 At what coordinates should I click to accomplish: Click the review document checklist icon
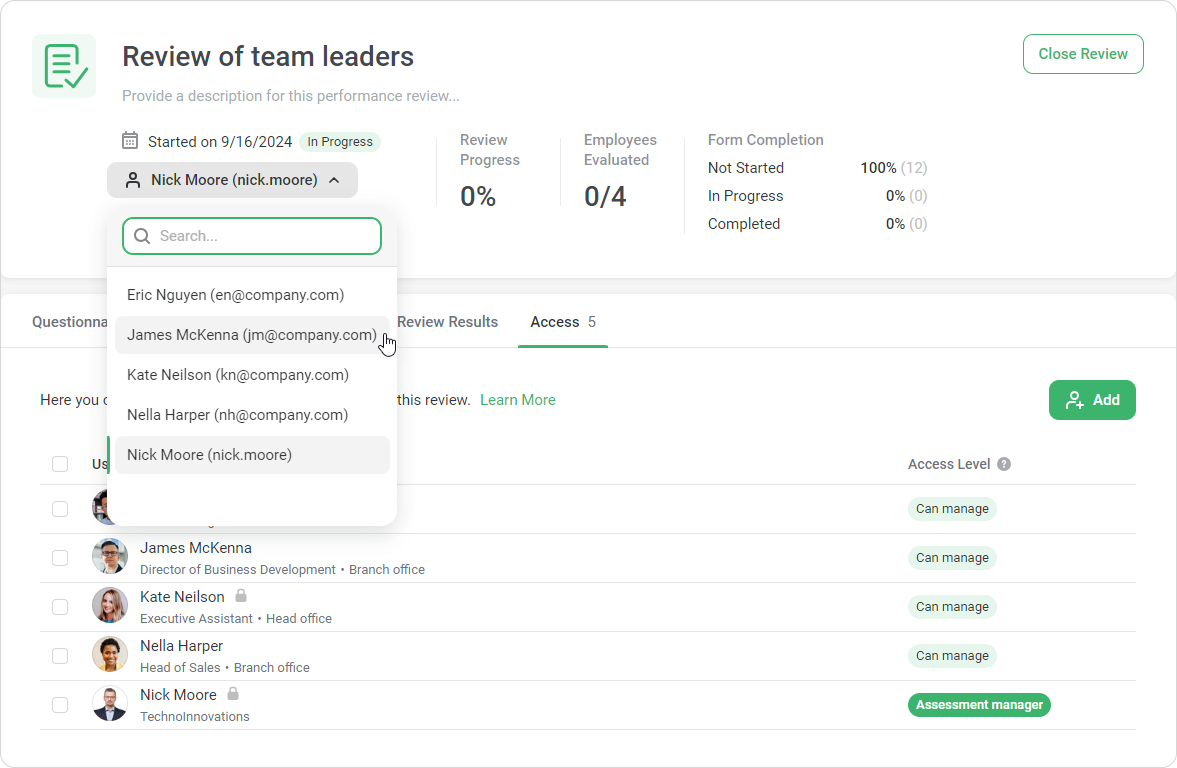(64, 66)
